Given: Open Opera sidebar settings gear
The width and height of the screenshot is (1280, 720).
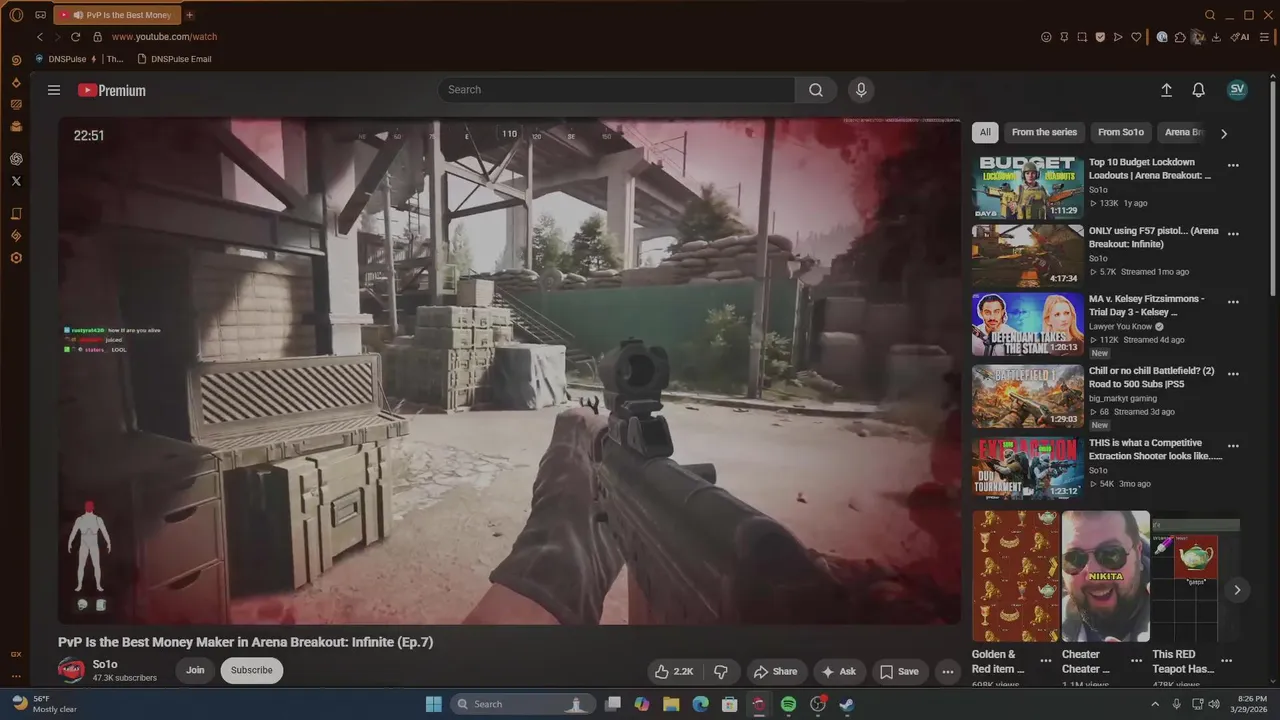Looking at the screenshot, I should [x=16, y=258].
